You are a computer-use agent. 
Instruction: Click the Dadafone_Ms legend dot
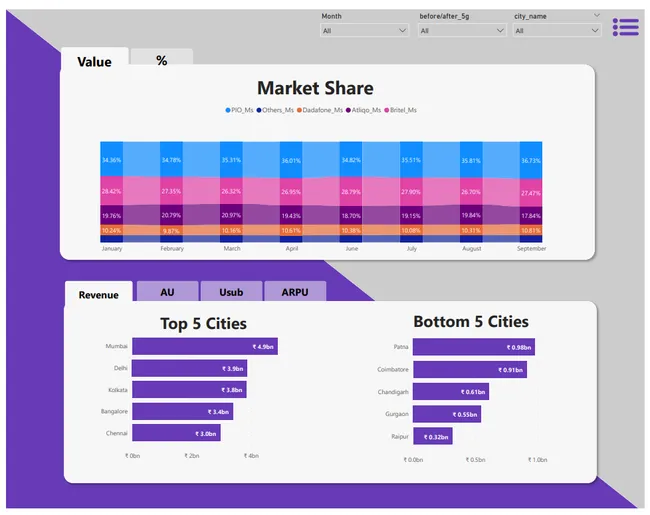coord(299,110)
